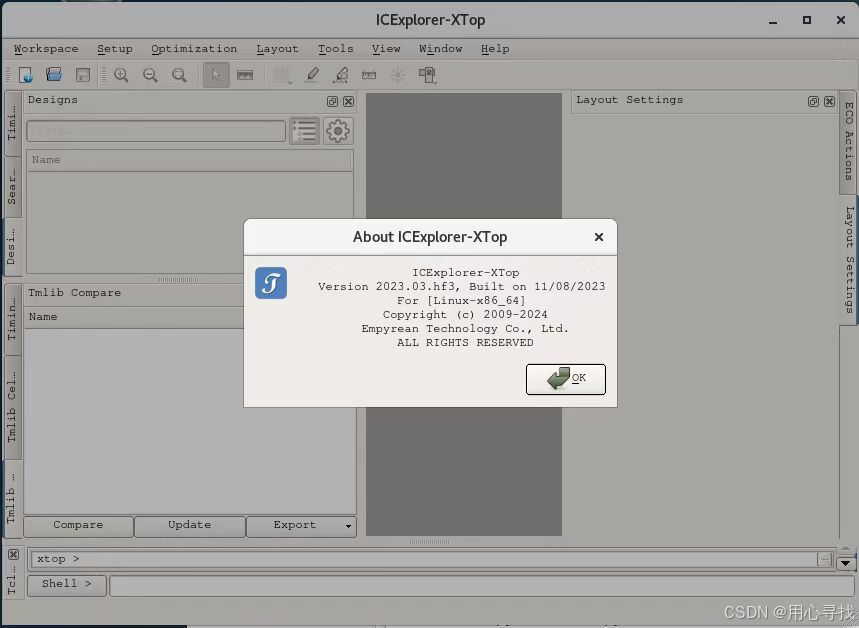Click OK in the About dialog
This screenshot has height=628, width=859.
tap(565, 379)
